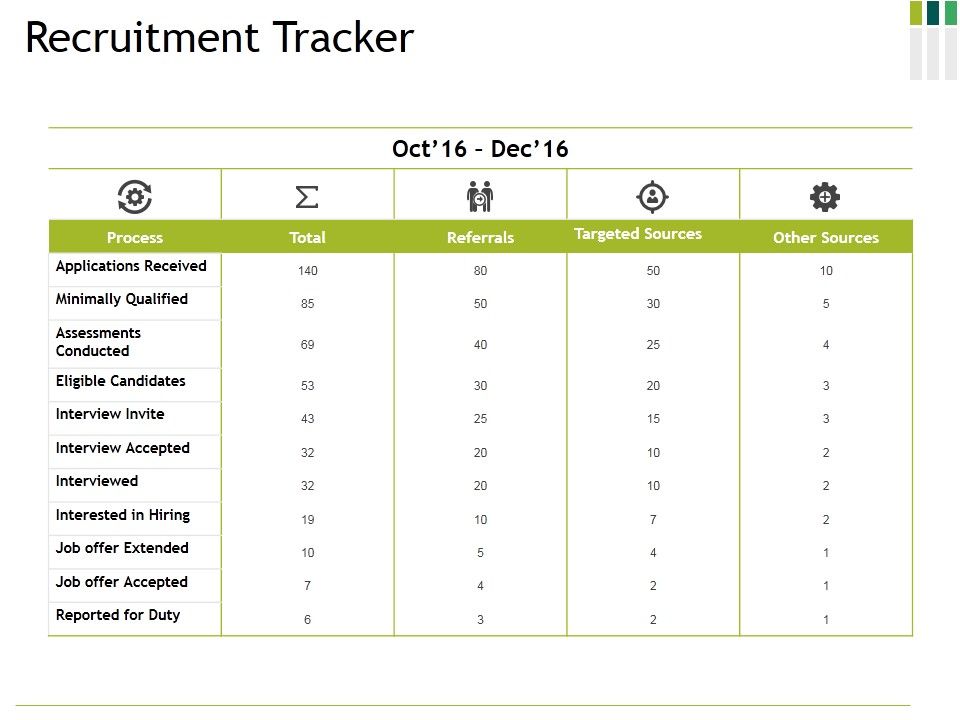
Task: Select the Applications Received row label
Action: tap(131, 266)
